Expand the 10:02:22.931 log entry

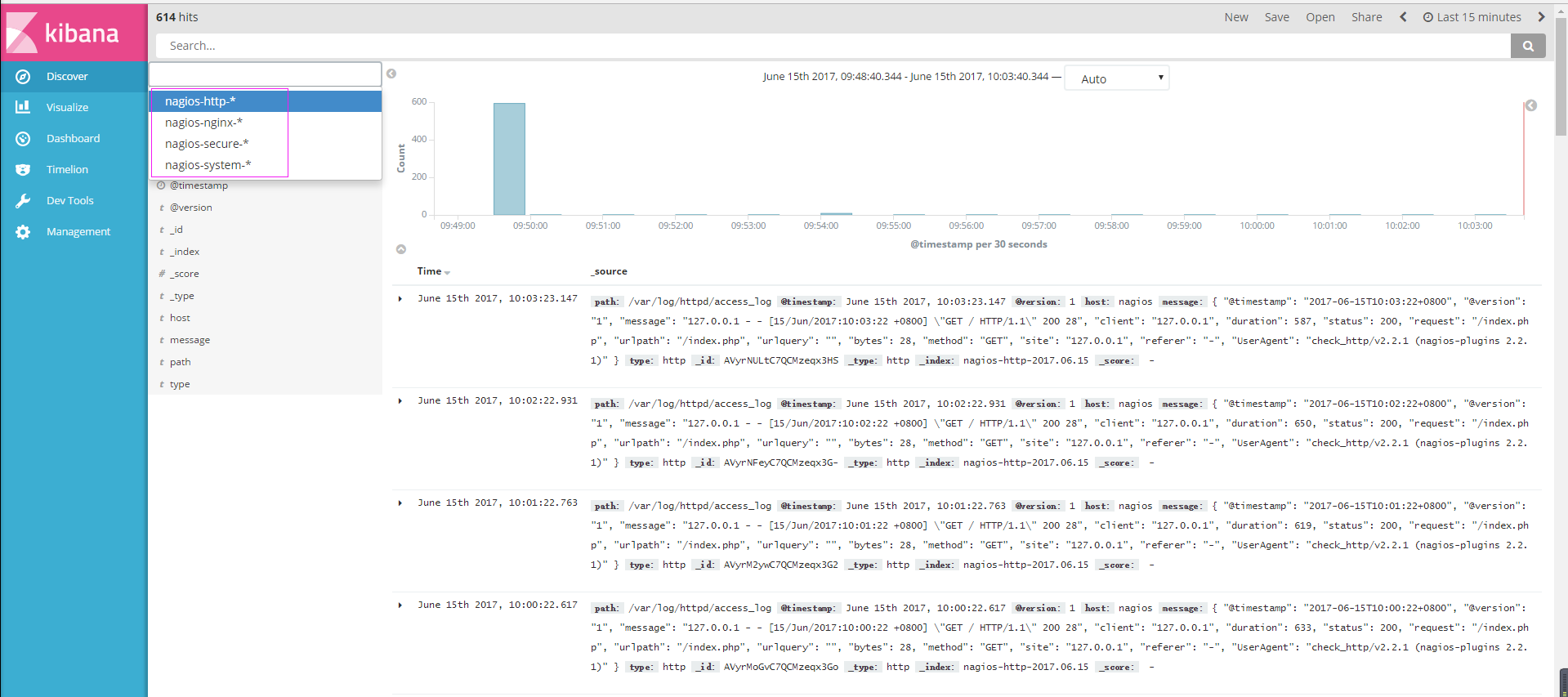400,401
